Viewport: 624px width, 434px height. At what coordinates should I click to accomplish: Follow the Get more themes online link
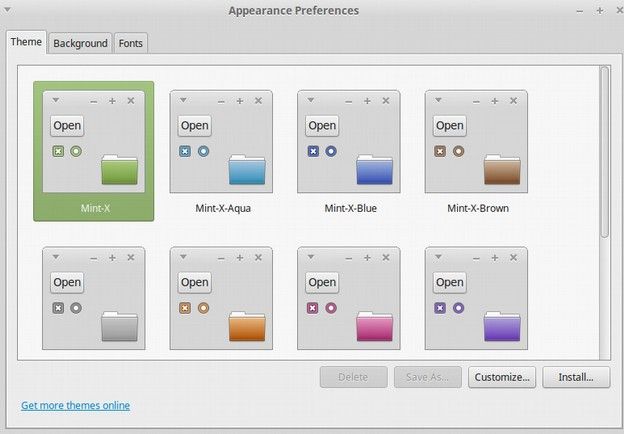tap(76, 405)
